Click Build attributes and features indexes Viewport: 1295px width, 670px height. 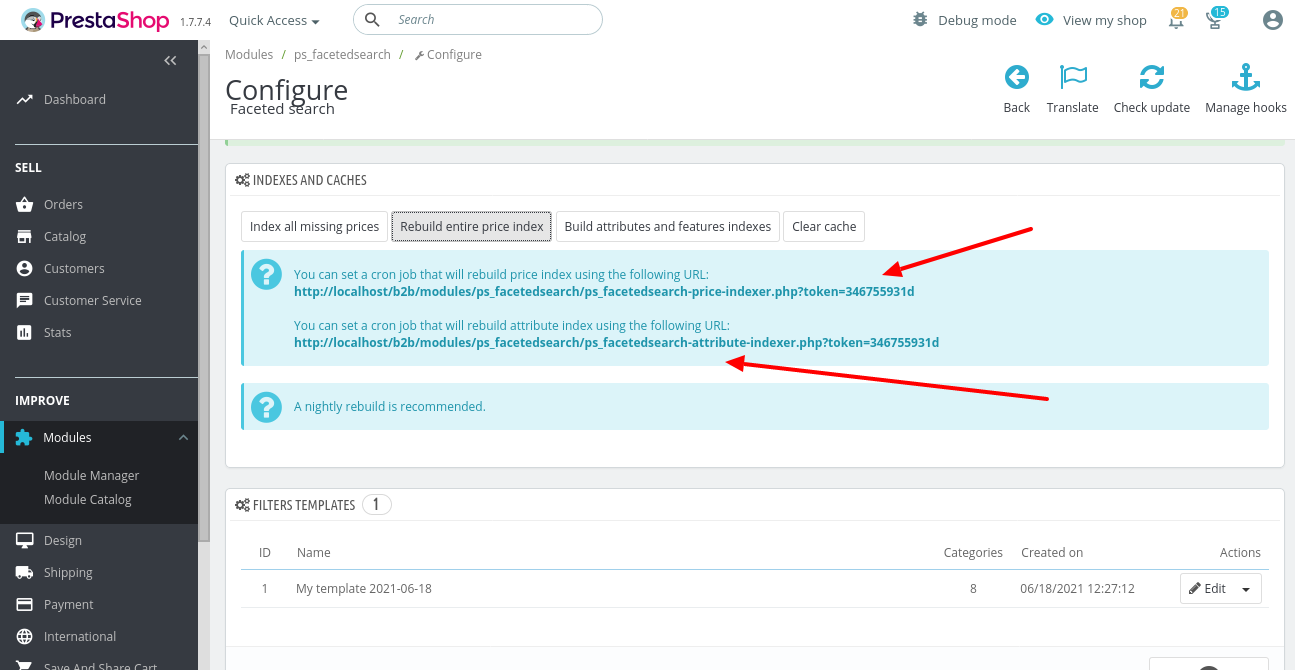click(668, 226)
